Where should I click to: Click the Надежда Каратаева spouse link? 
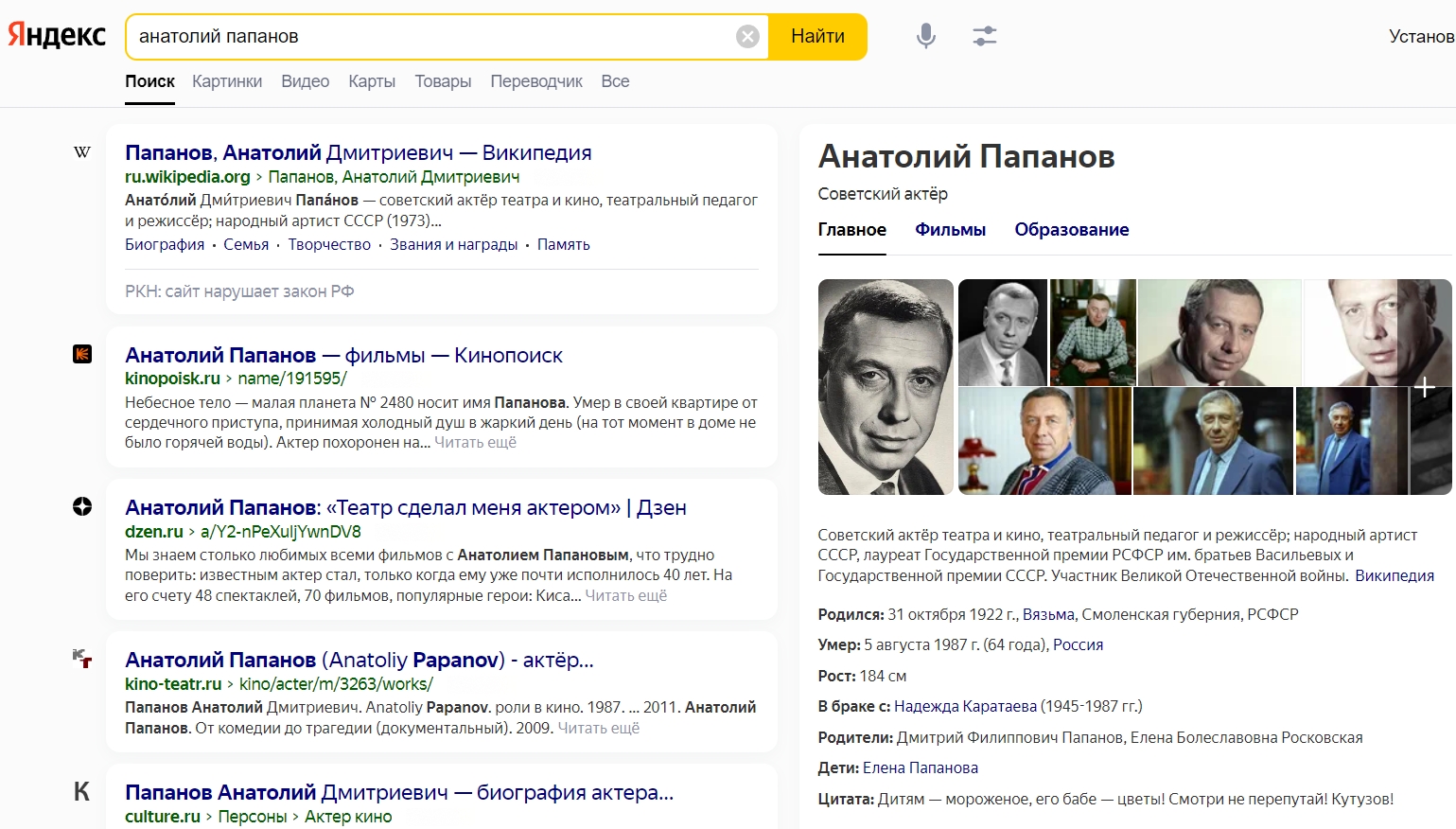click(965, 706)
